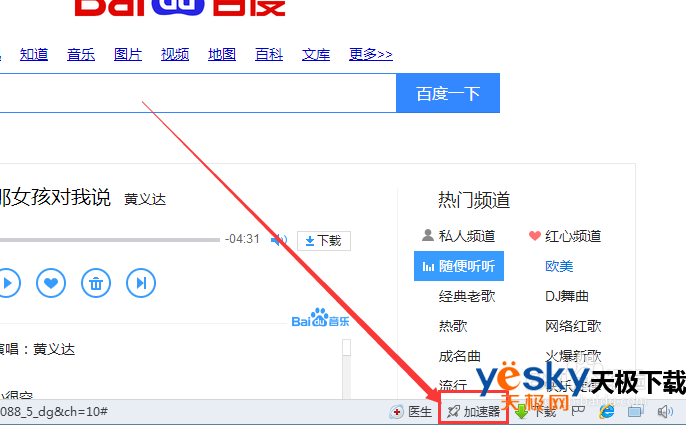This screenshot has width=686, height=425.
Task: Open the 医生 browser doctor tool
Action: (411, 412)
